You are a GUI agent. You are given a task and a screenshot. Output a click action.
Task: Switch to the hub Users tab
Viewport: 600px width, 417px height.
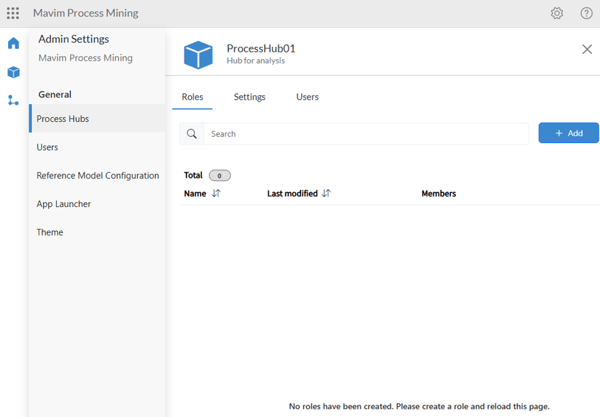tap(307, 97)
